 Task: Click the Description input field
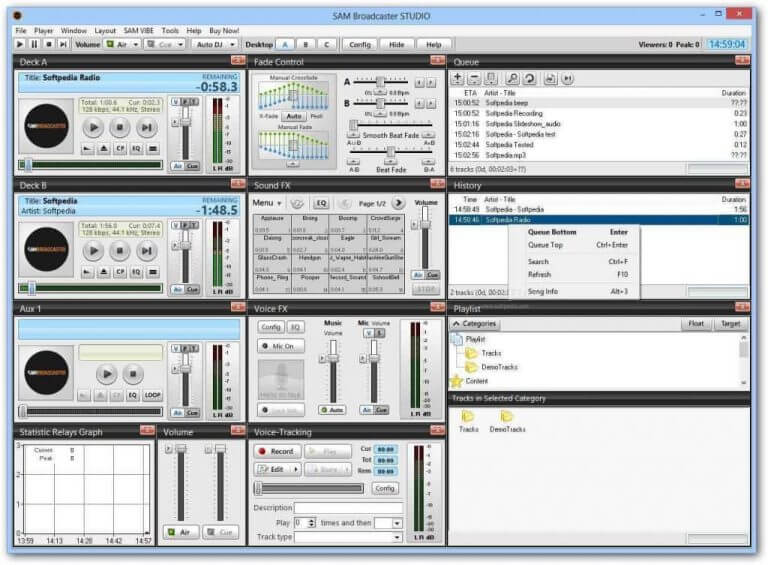click(348, 508)
